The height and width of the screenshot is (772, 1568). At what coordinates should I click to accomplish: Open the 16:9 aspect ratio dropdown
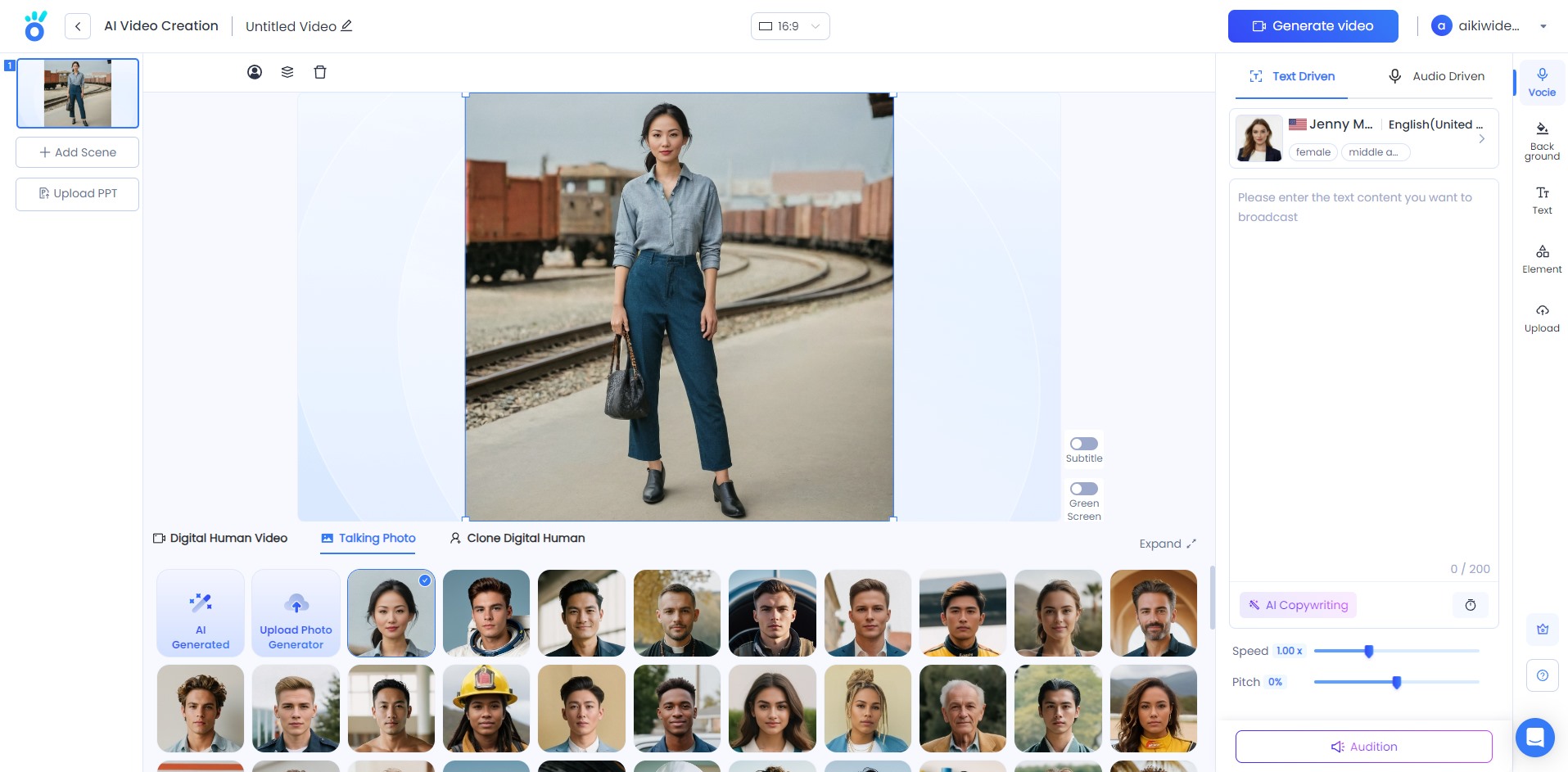tap(790, 26)
